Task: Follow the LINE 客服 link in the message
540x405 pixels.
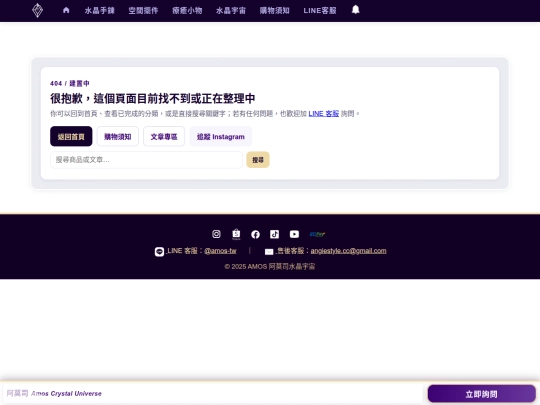Action: tap(324, 113)
